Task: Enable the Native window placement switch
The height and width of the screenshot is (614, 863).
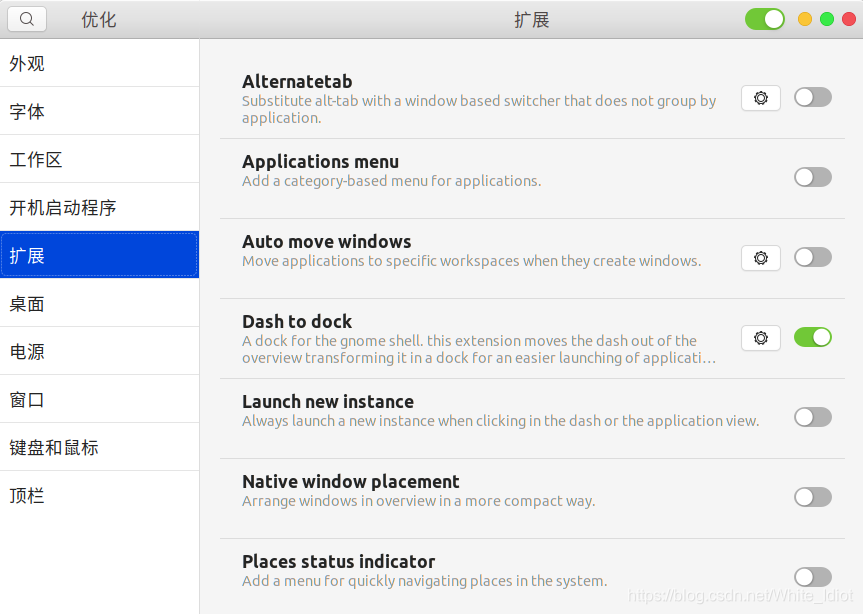Action: click(x=812, y=497)
